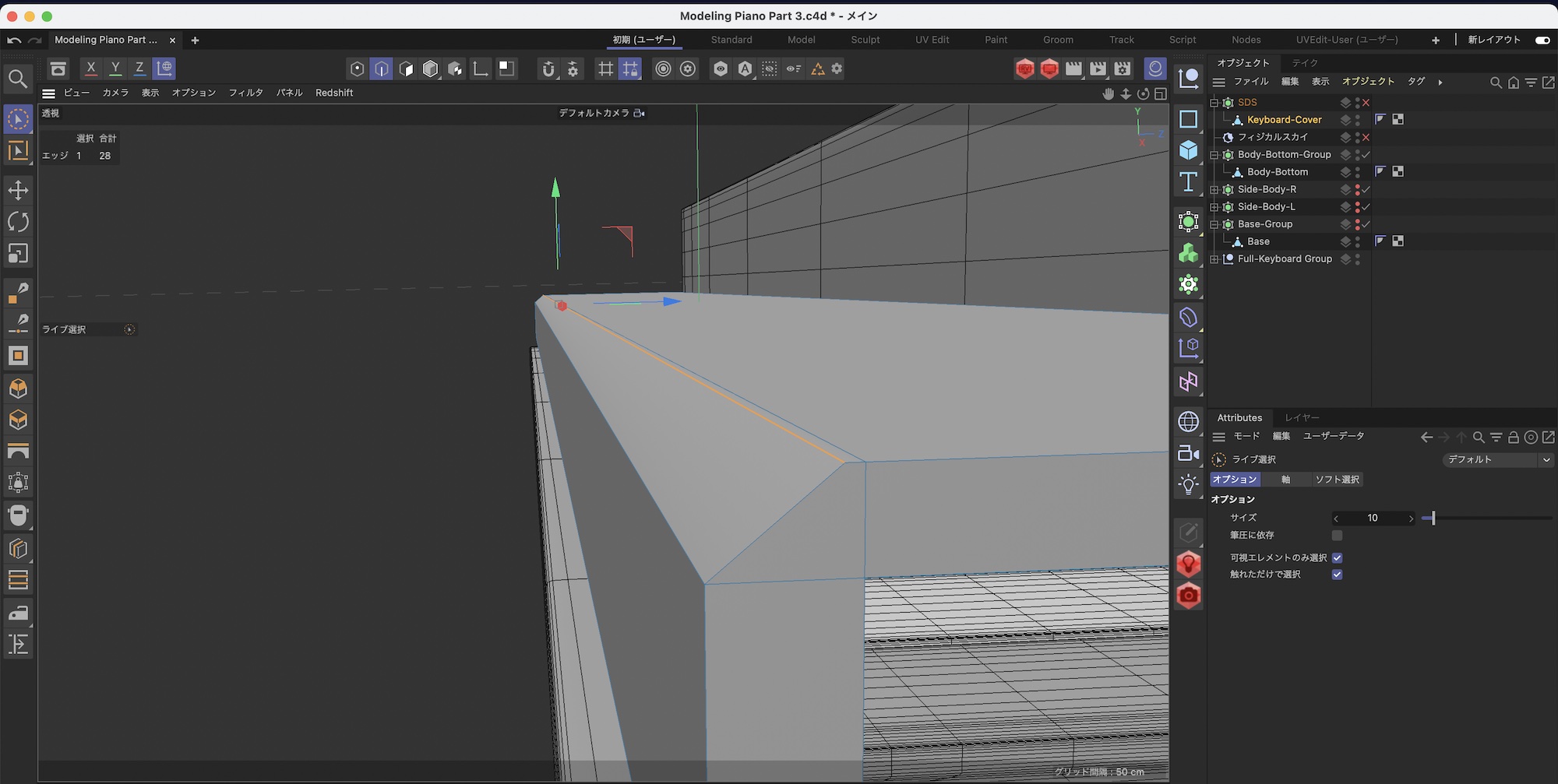
Task: Click the Camera object icon
Action: point(1188,453)
